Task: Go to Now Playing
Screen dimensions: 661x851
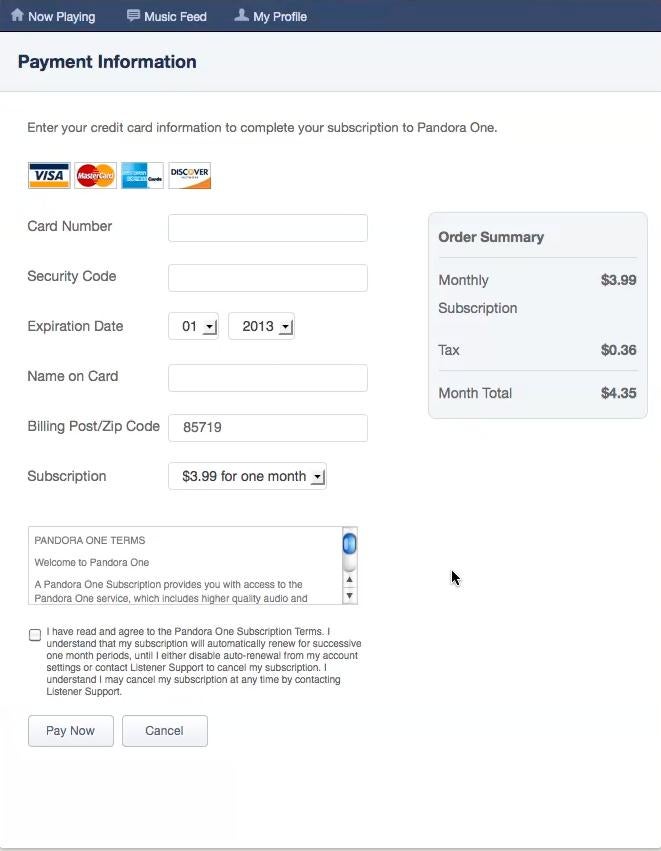Action: (61, 17)
